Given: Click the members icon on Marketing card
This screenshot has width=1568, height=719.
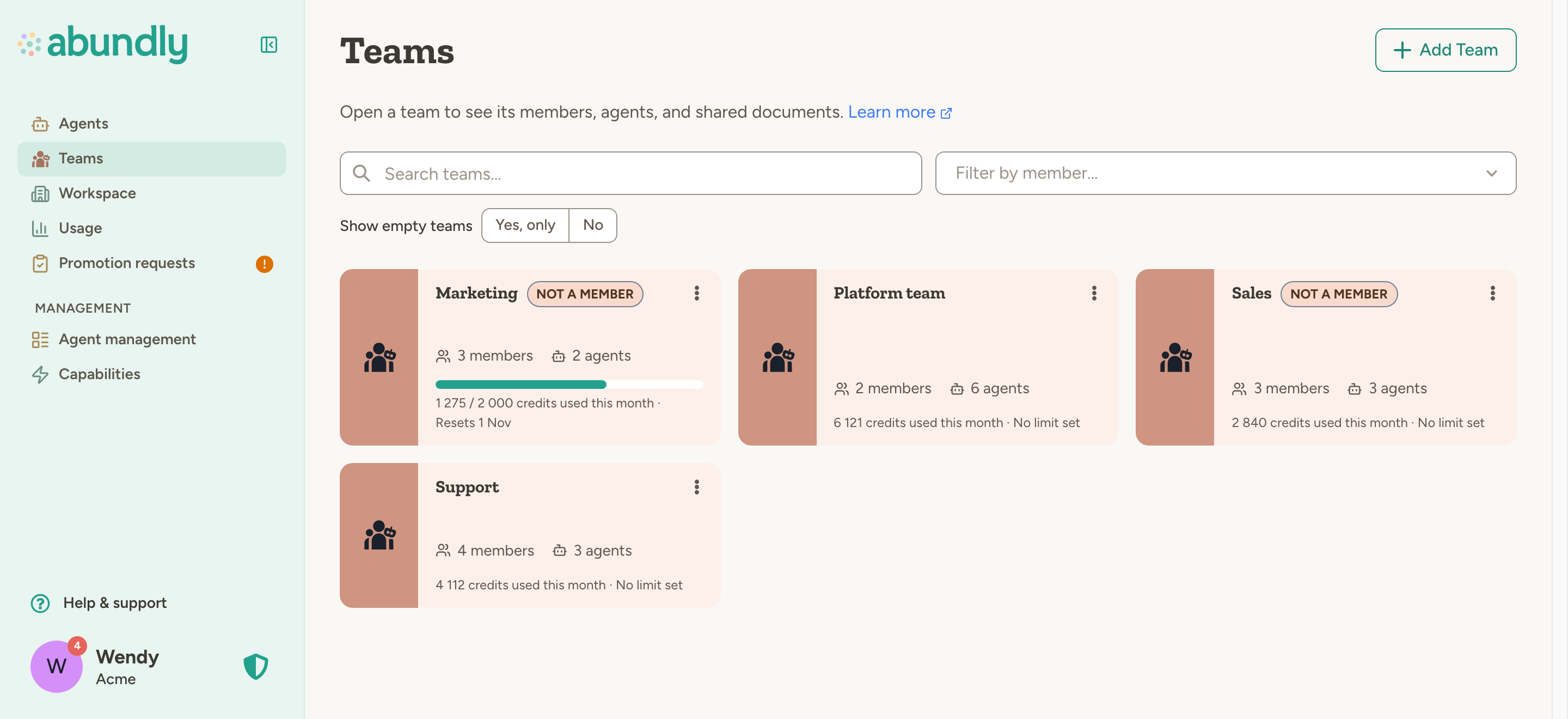Looking at the screenshot, I should [443, 356].
